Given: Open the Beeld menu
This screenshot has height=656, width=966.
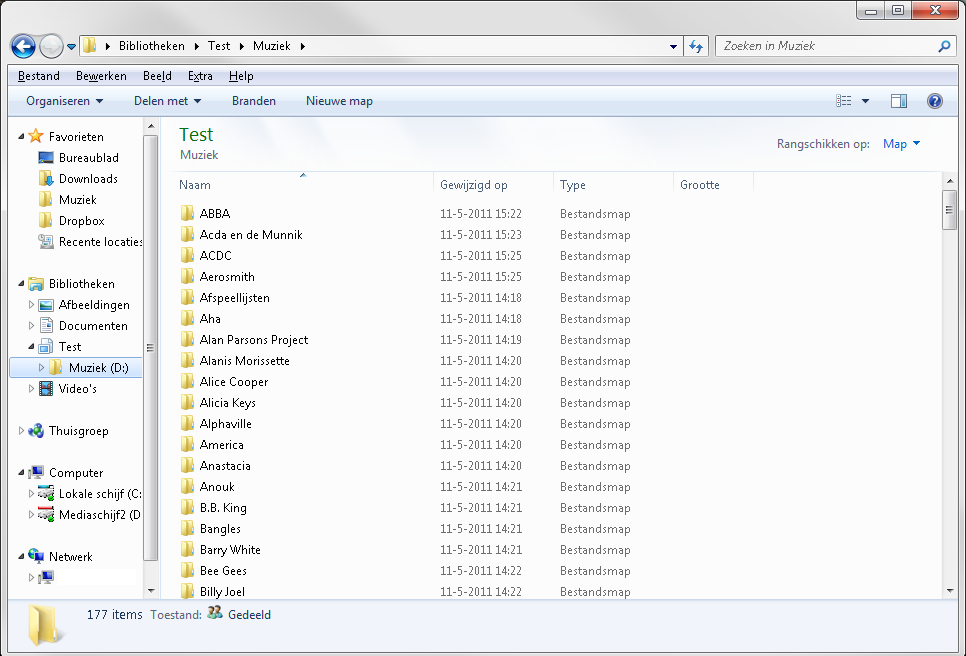Looking at the screenshot, I should (157, 76).
